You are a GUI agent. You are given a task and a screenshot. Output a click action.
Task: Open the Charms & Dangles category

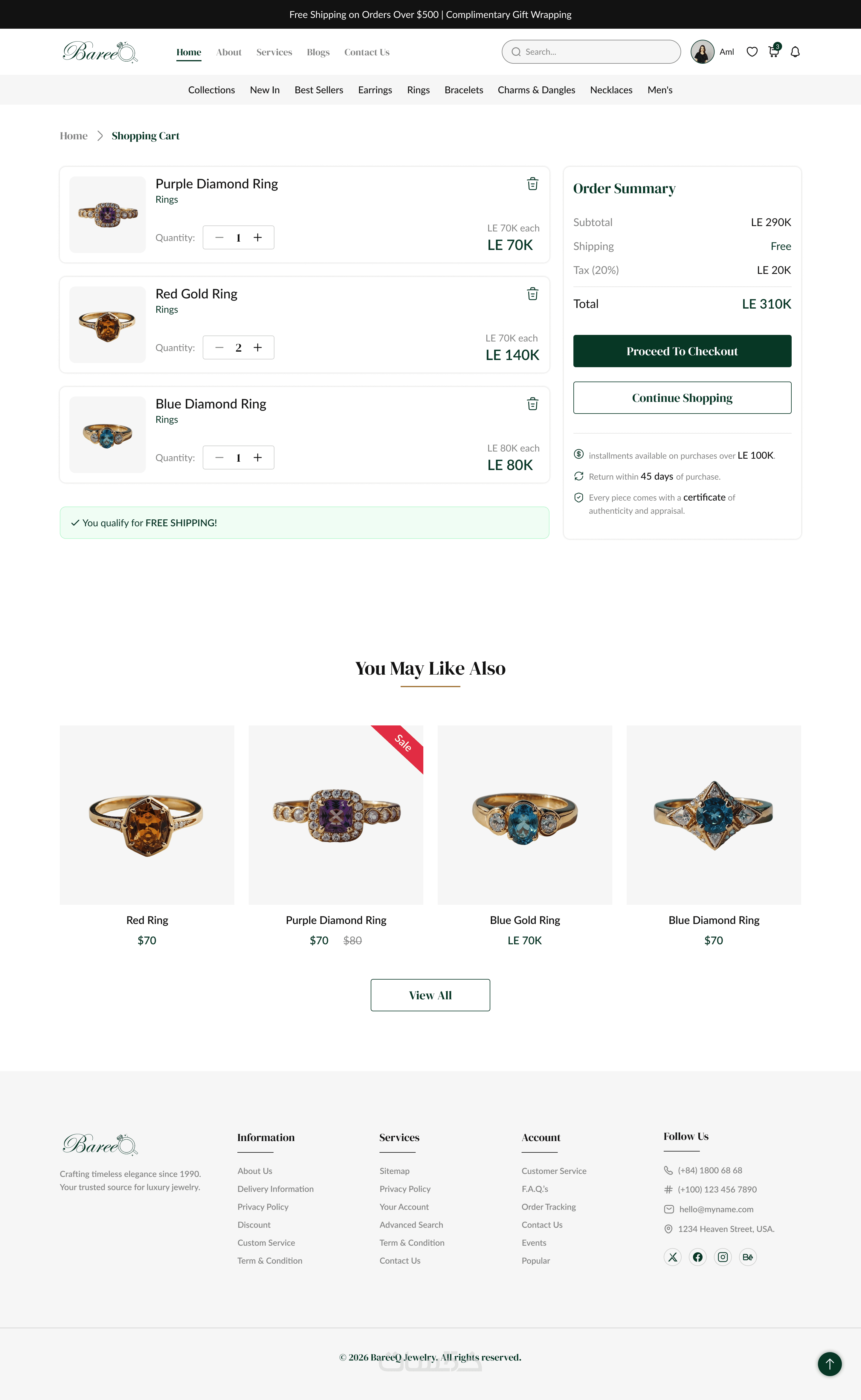(536, 90)
